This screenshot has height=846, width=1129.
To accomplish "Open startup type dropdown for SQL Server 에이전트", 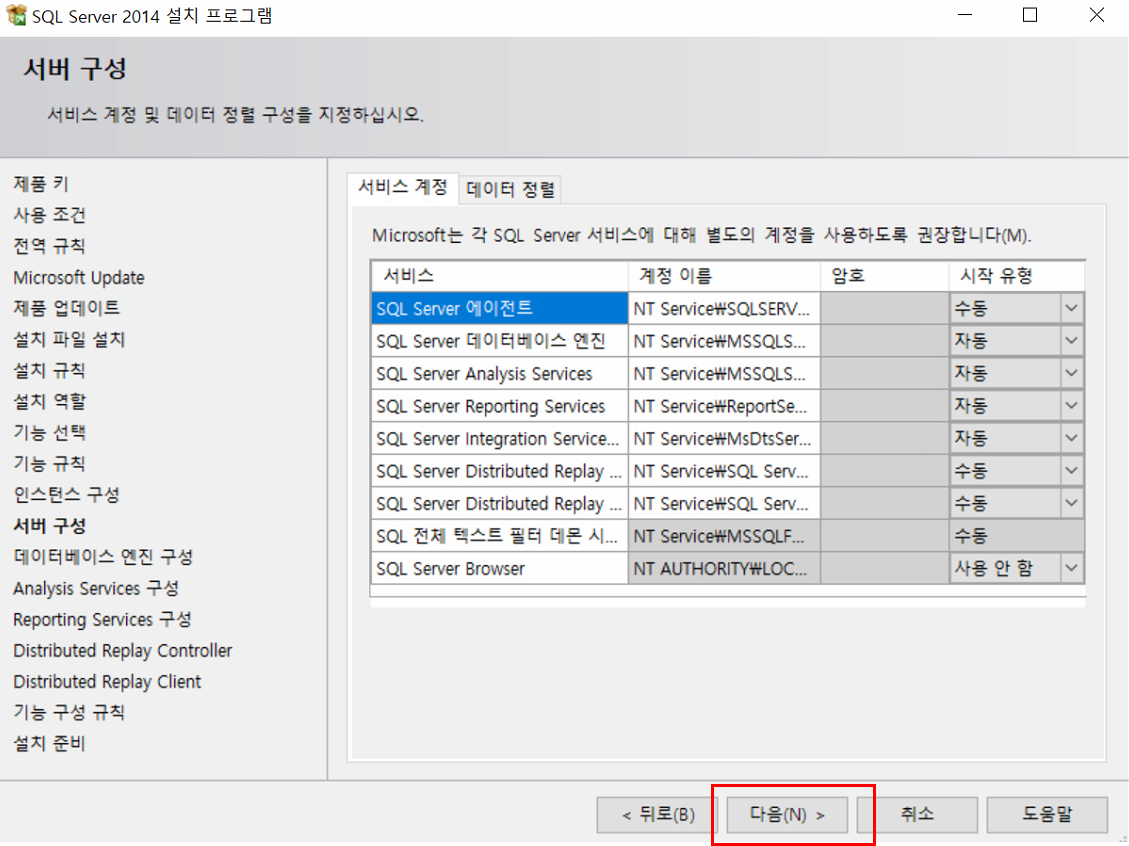I will (x=1071, y=308).
